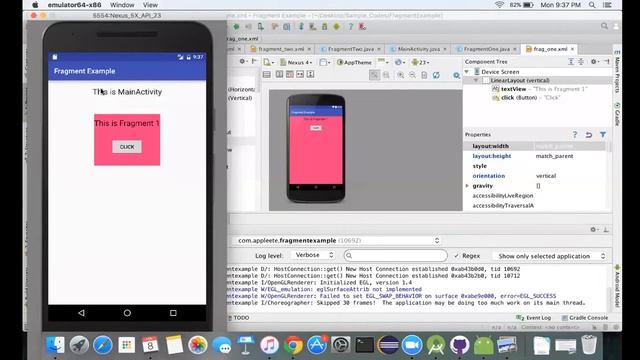Switch to the FragmentOne.java tab

coord(487,49)
